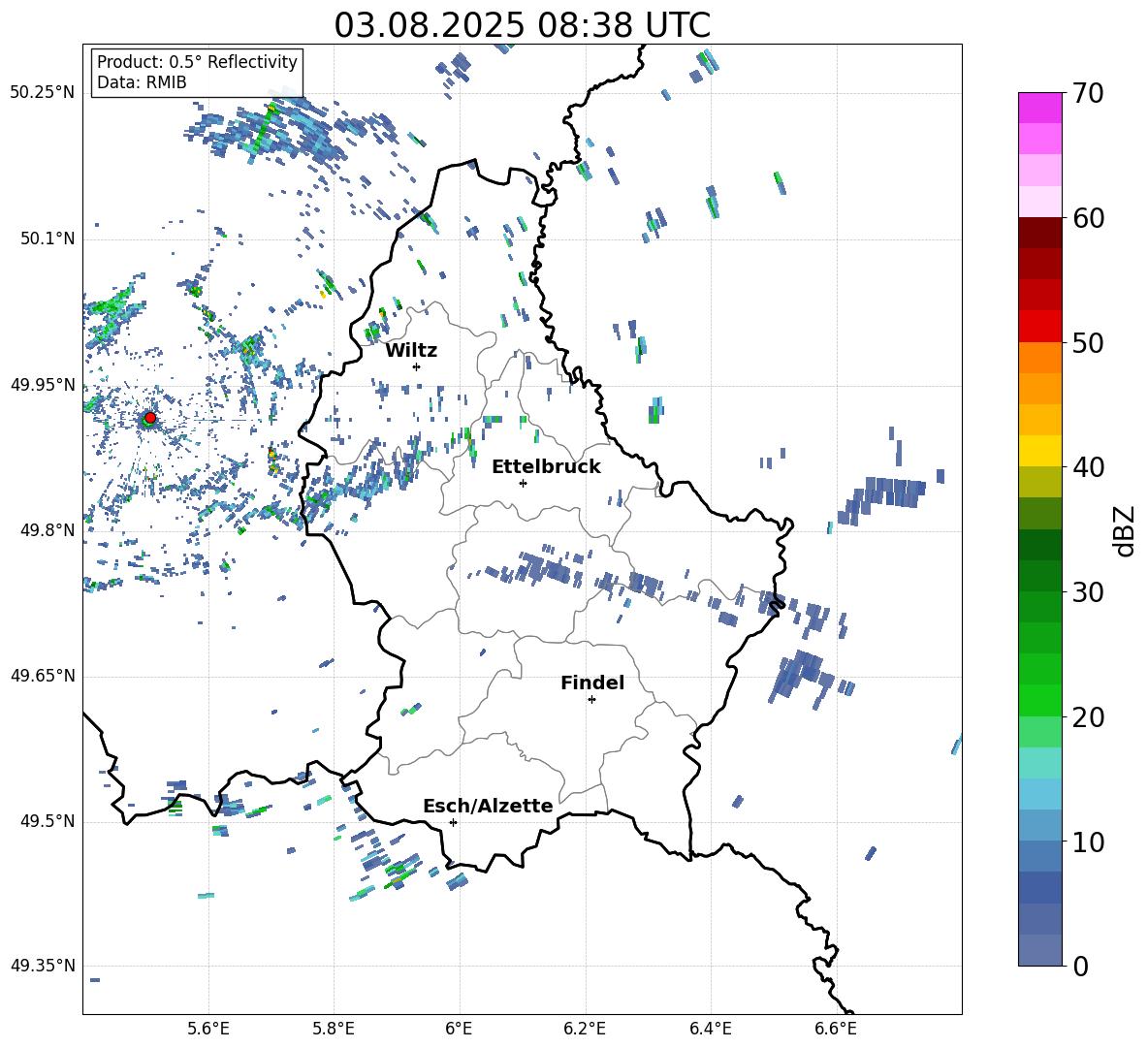Click the 20 value on the colorbar

click(1088, 717)
